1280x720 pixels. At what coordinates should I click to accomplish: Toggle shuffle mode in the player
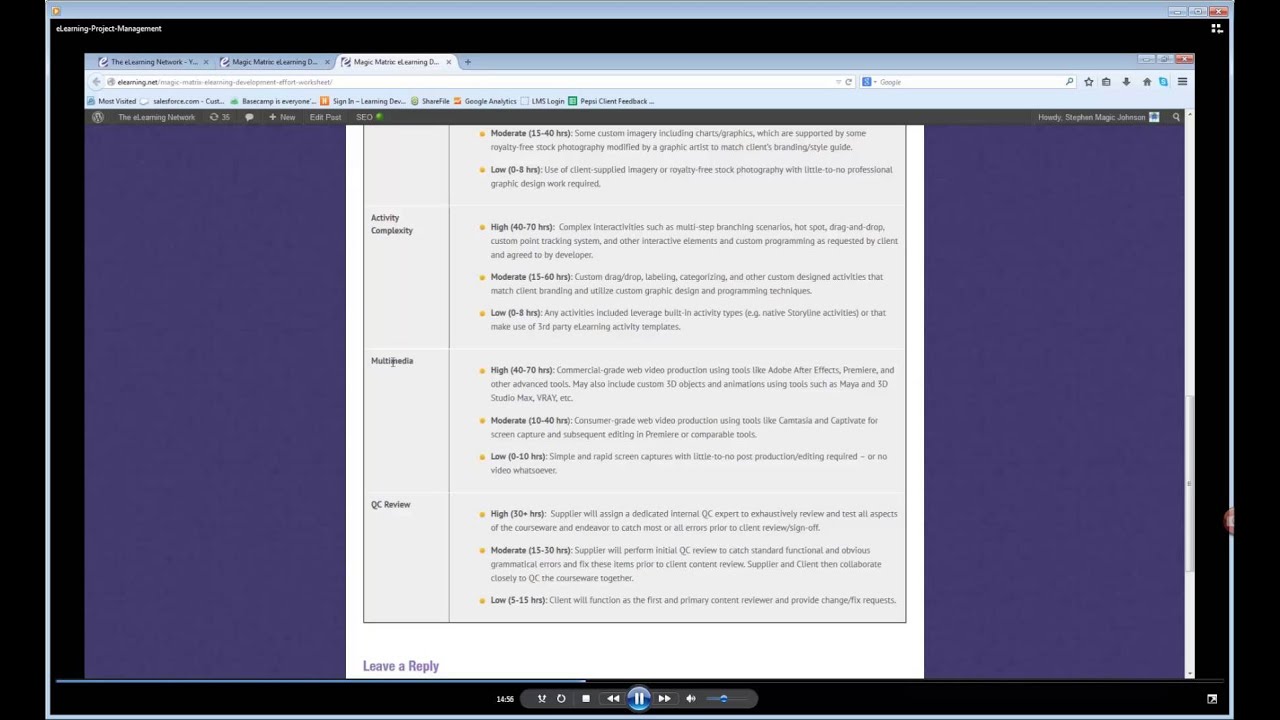tap(542, 699)
